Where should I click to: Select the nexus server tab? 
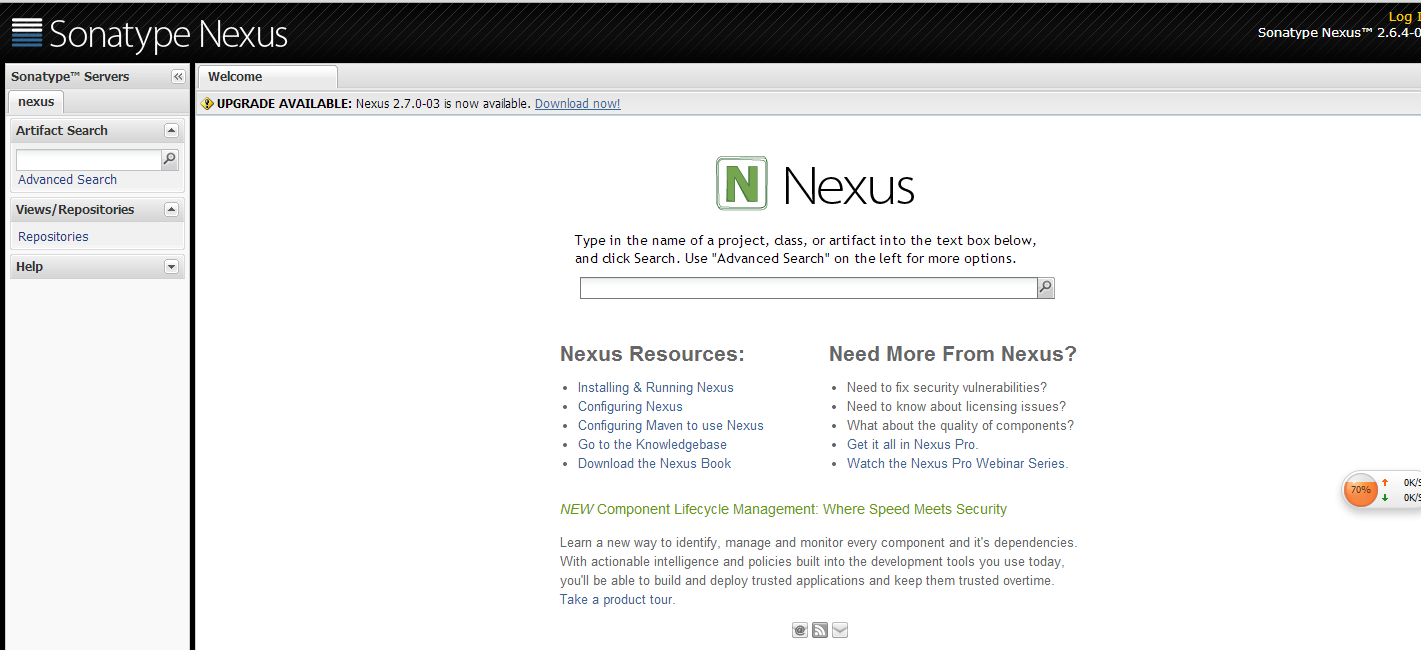36,102
